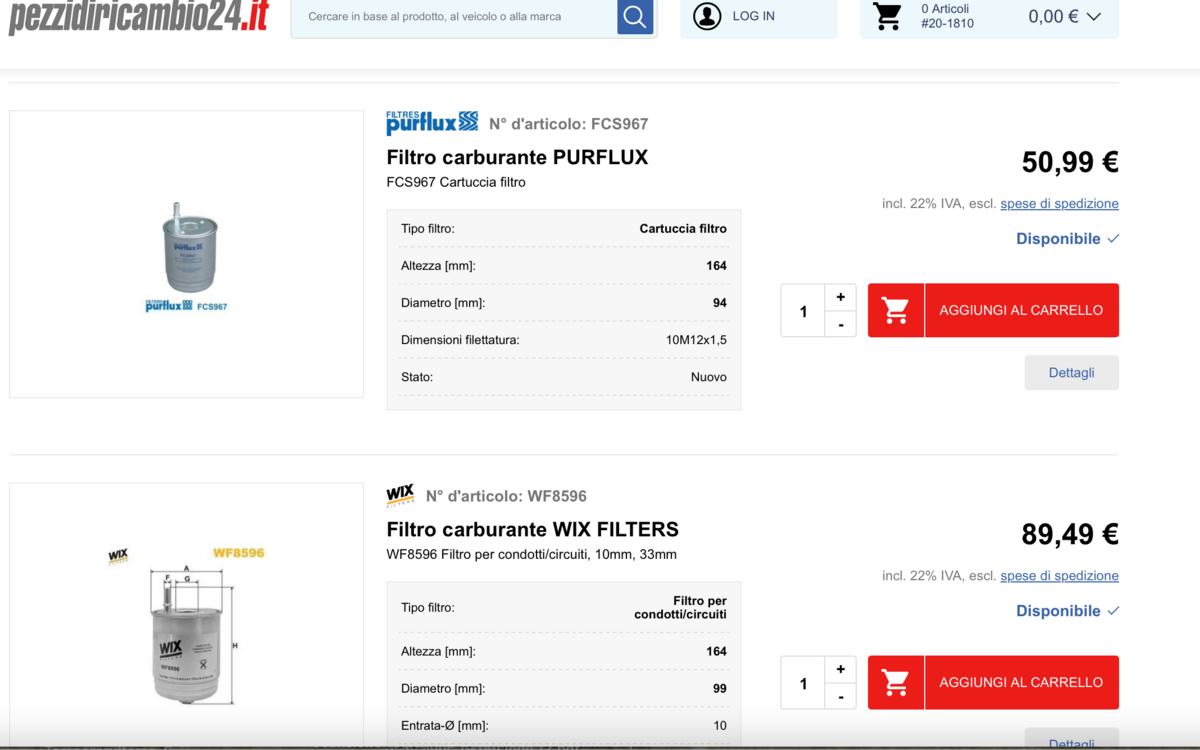Open Filtro carburante WIX FILTERS title

pyautogui.click(x=532, y=529)
